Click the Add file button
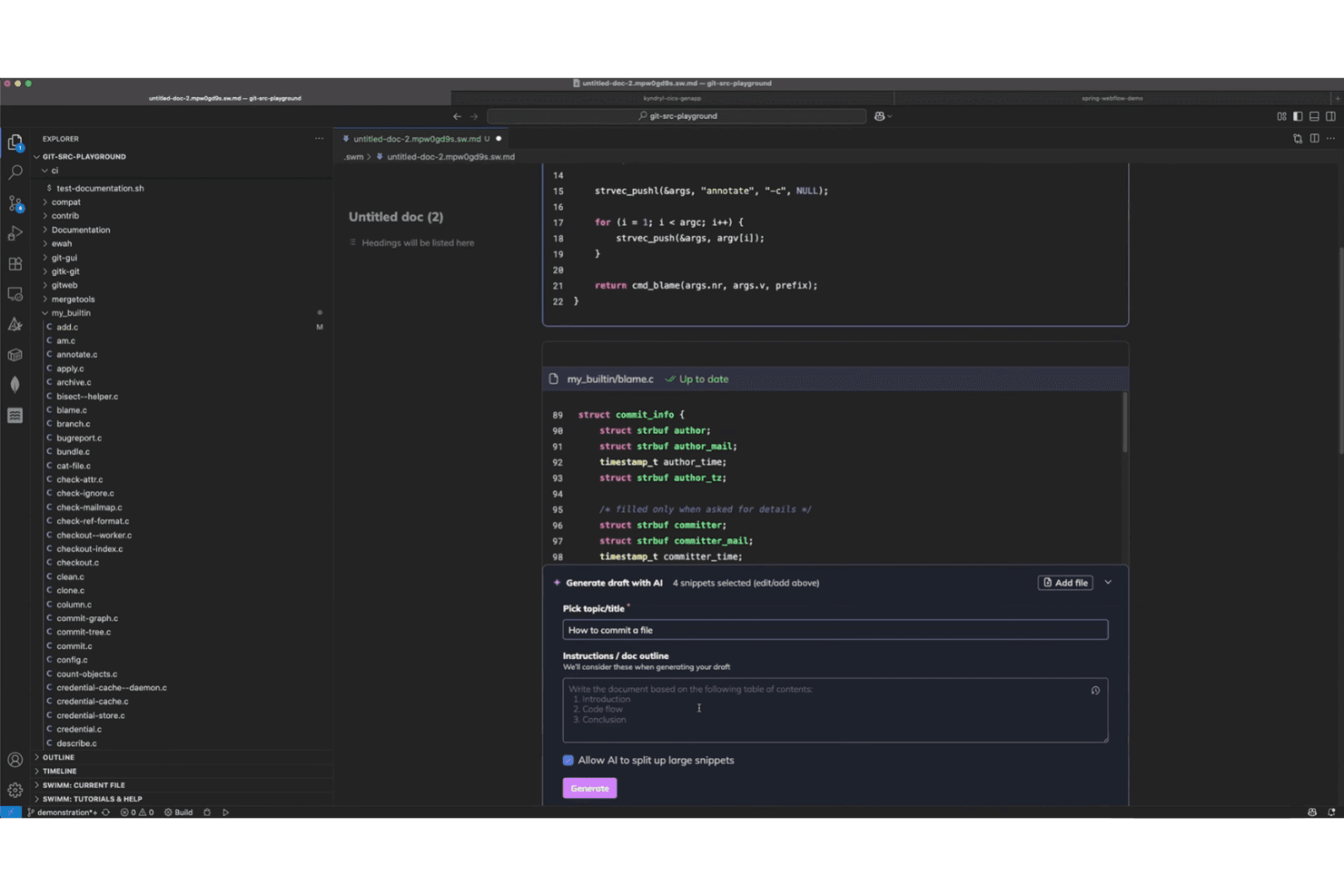 [x=1065, y=583]
